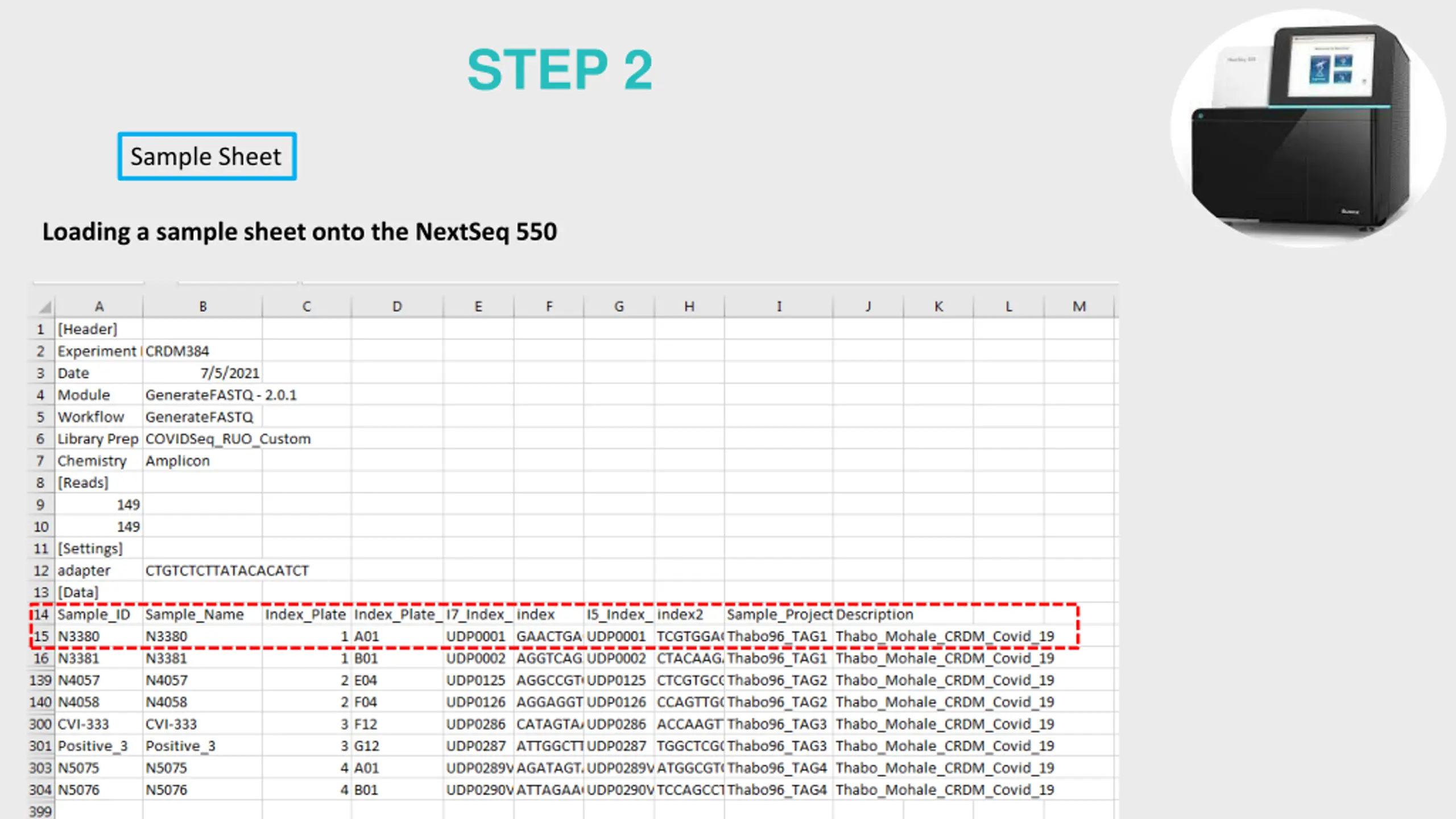Select column A header

[x=99, y=307]
